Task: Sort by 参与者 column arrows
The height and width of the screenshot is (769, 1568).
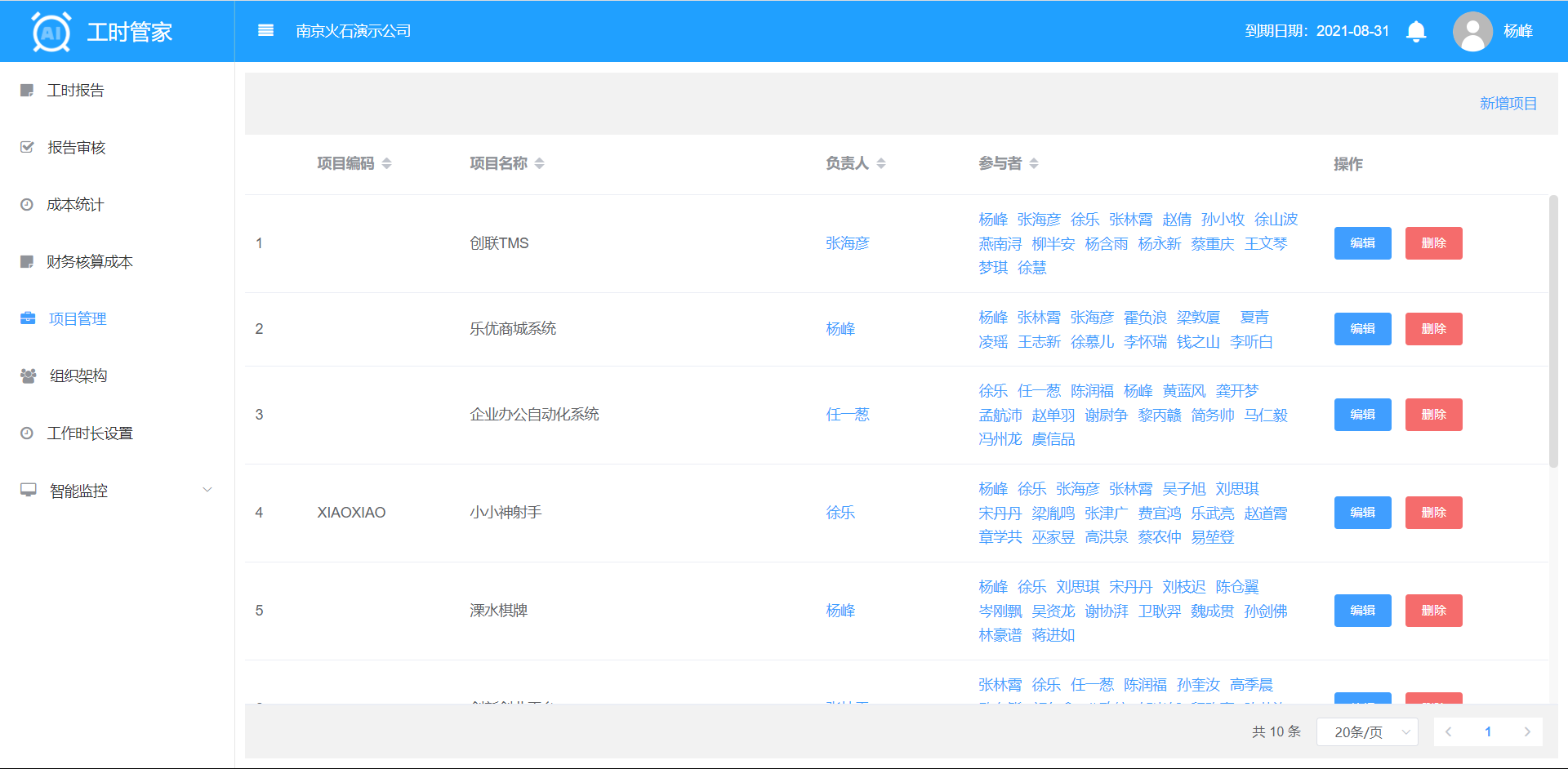Action: [1034, 163]
